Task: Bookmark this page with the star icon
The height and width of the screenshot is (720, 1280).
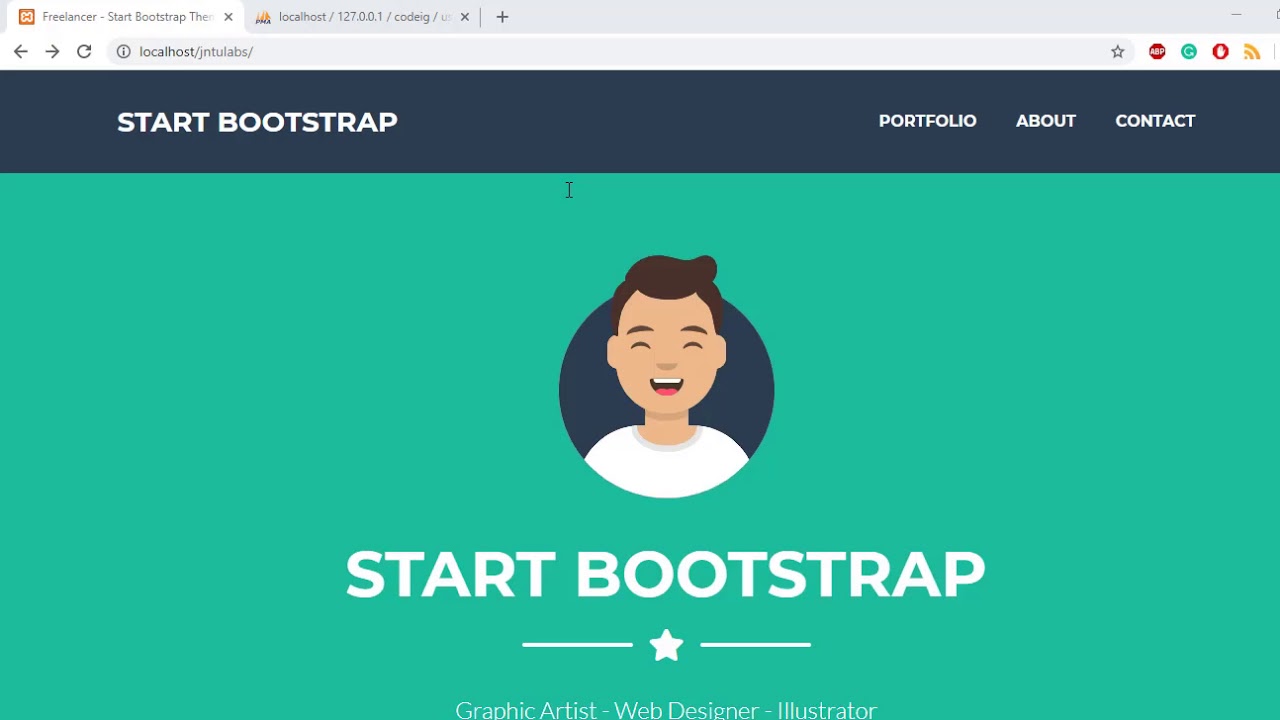Action: (x=1118, y=52)
